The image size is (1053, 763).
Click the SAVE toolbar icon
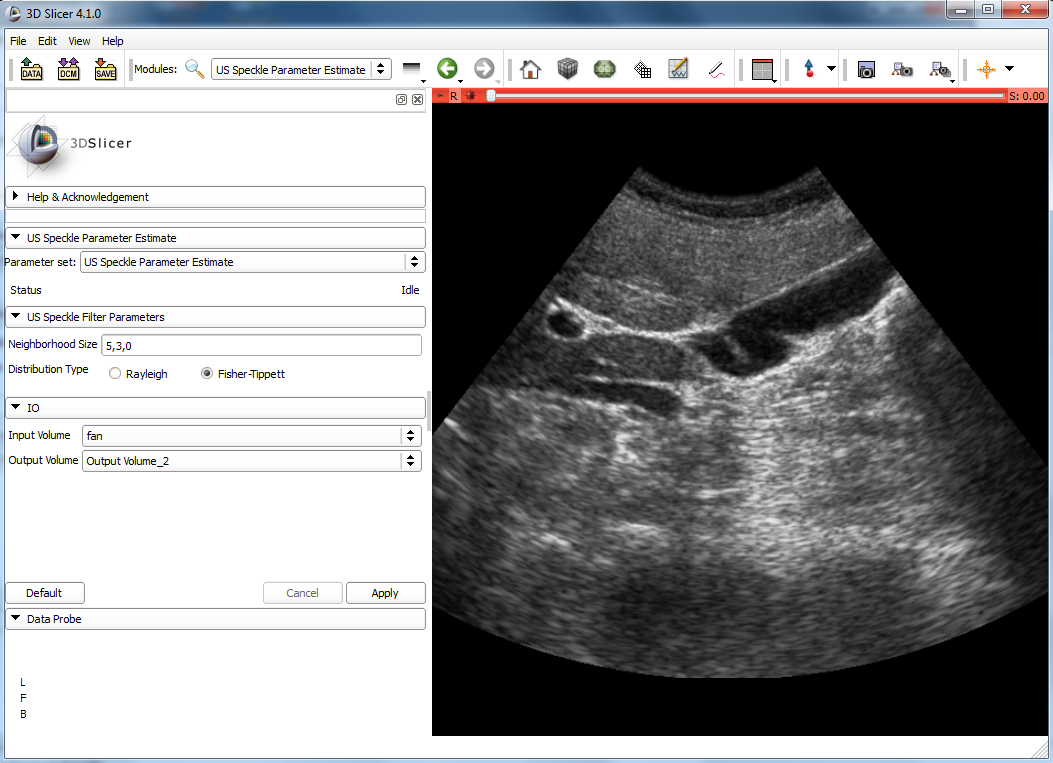tap(105, 69)
